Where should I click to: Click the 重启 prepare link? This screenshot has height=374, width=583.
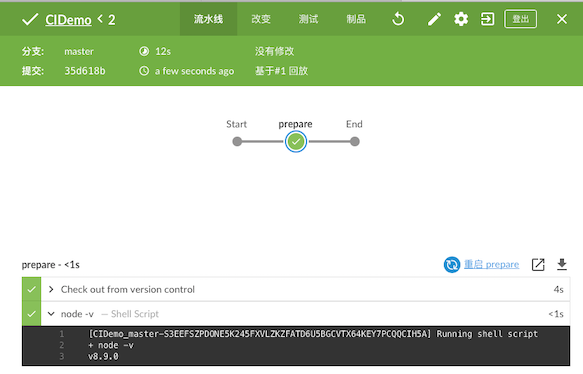491,264
